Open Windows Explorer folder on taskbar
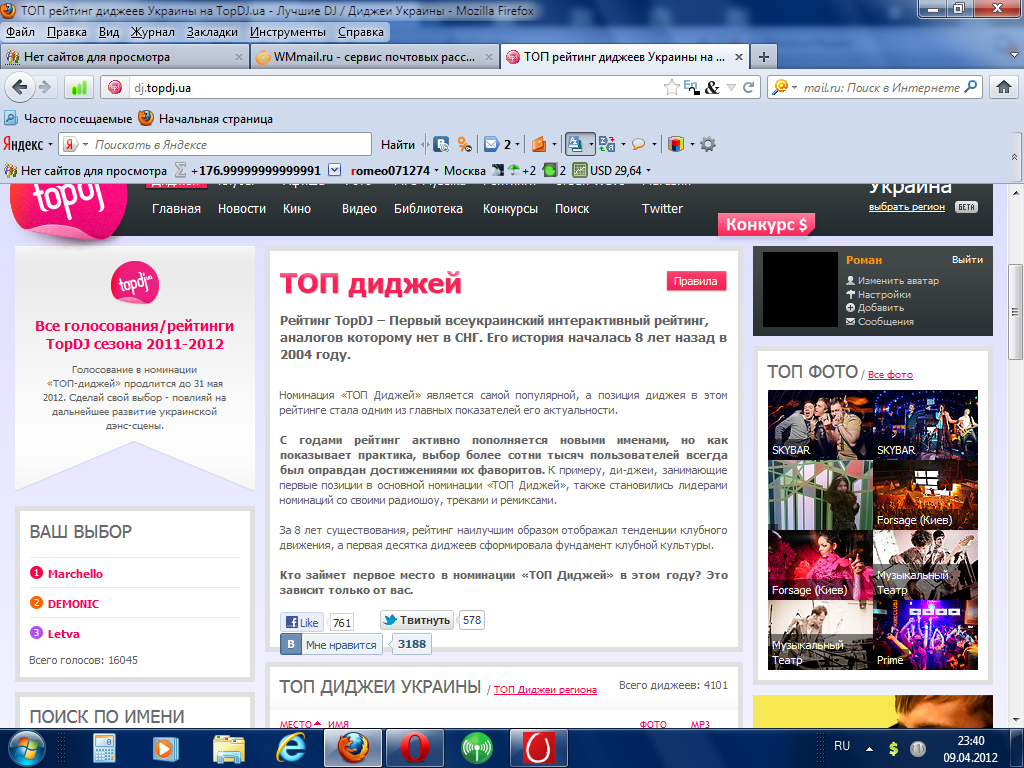 tap(229, 748)
